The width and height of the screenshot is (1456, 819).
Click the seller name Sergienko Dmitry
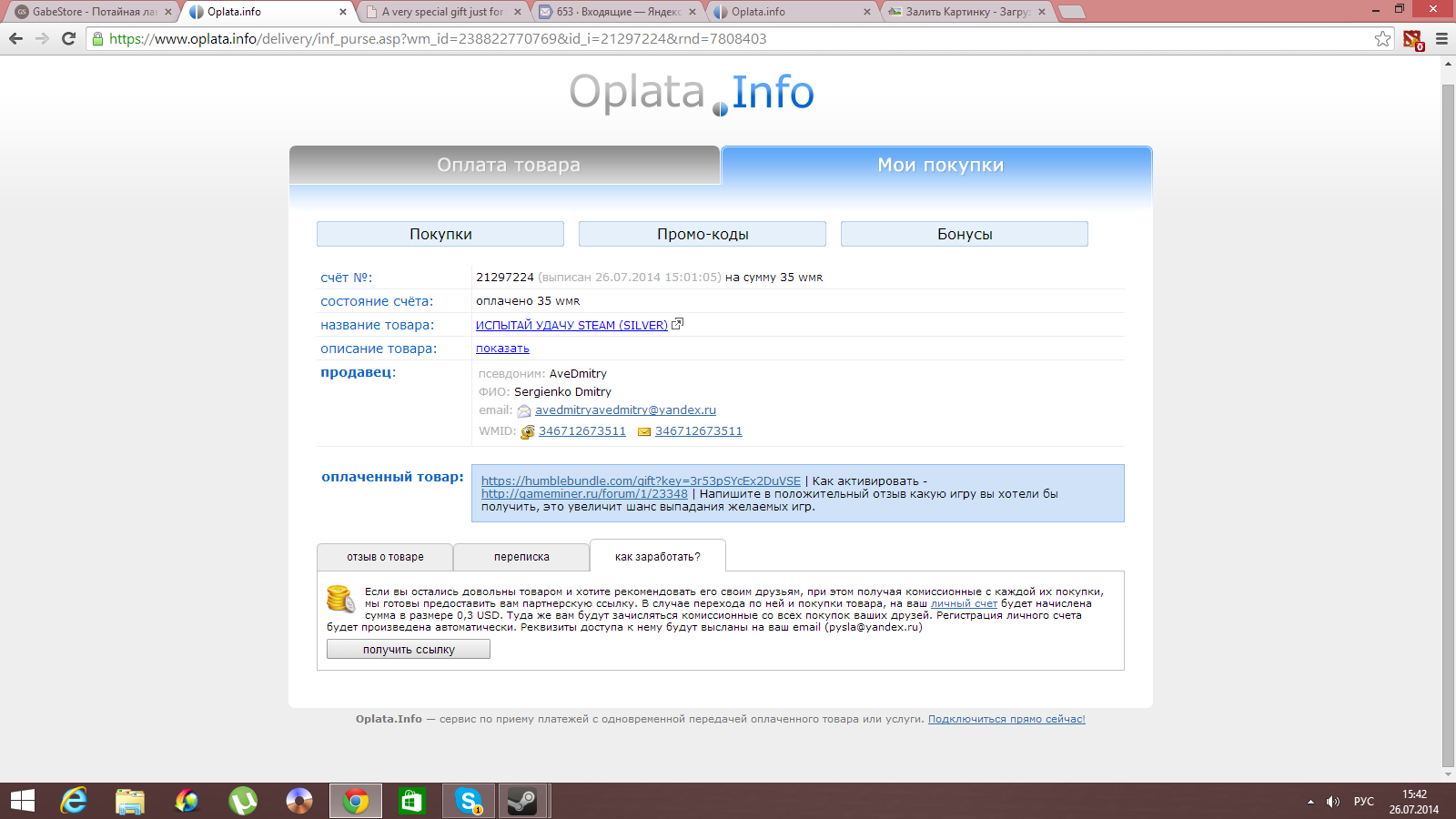pyautogui.click(x=562, y=392)
